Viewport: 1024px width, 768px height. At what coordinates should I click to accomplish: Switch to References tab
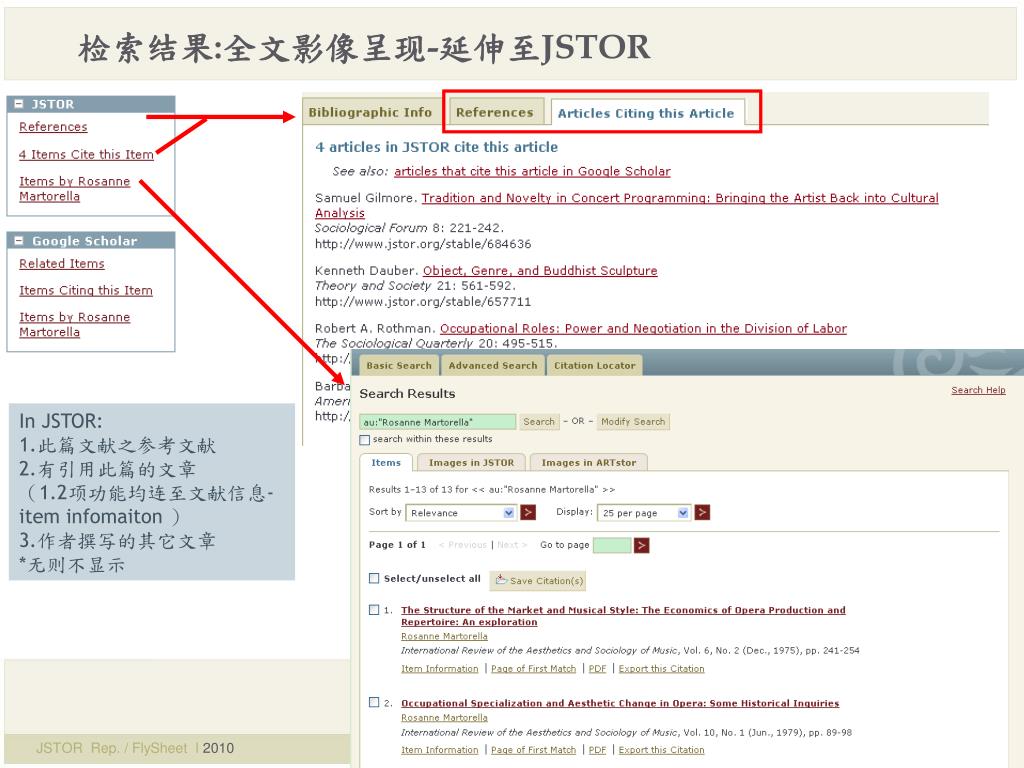[x=494, y=112]
